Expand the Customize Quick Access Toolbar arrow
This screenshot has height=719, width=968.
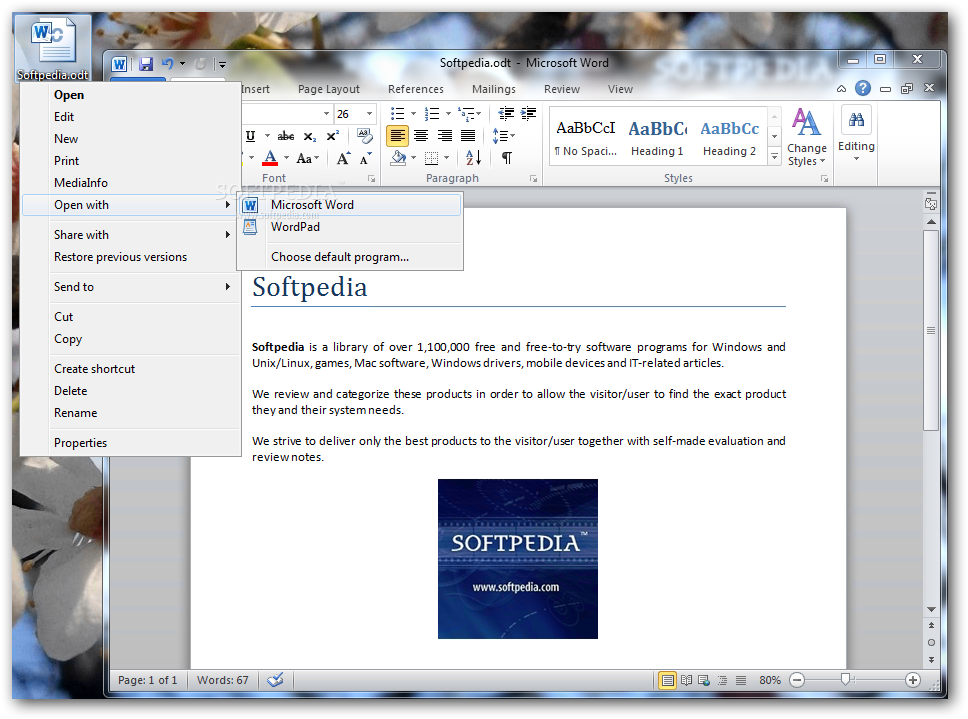(222, 64)
